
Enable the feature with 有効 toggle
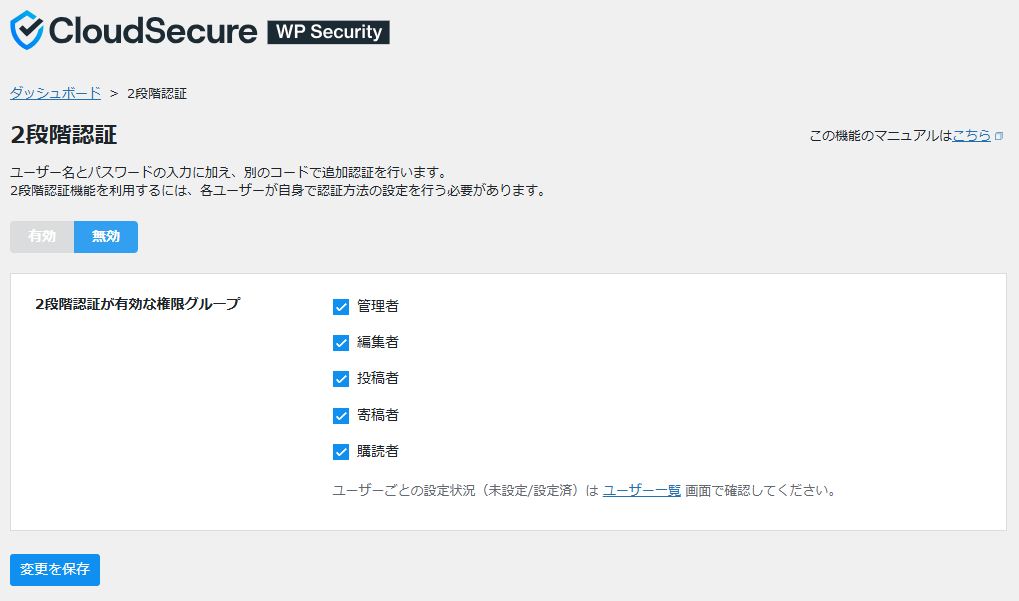pyautogui.click(x=41, y=237)
